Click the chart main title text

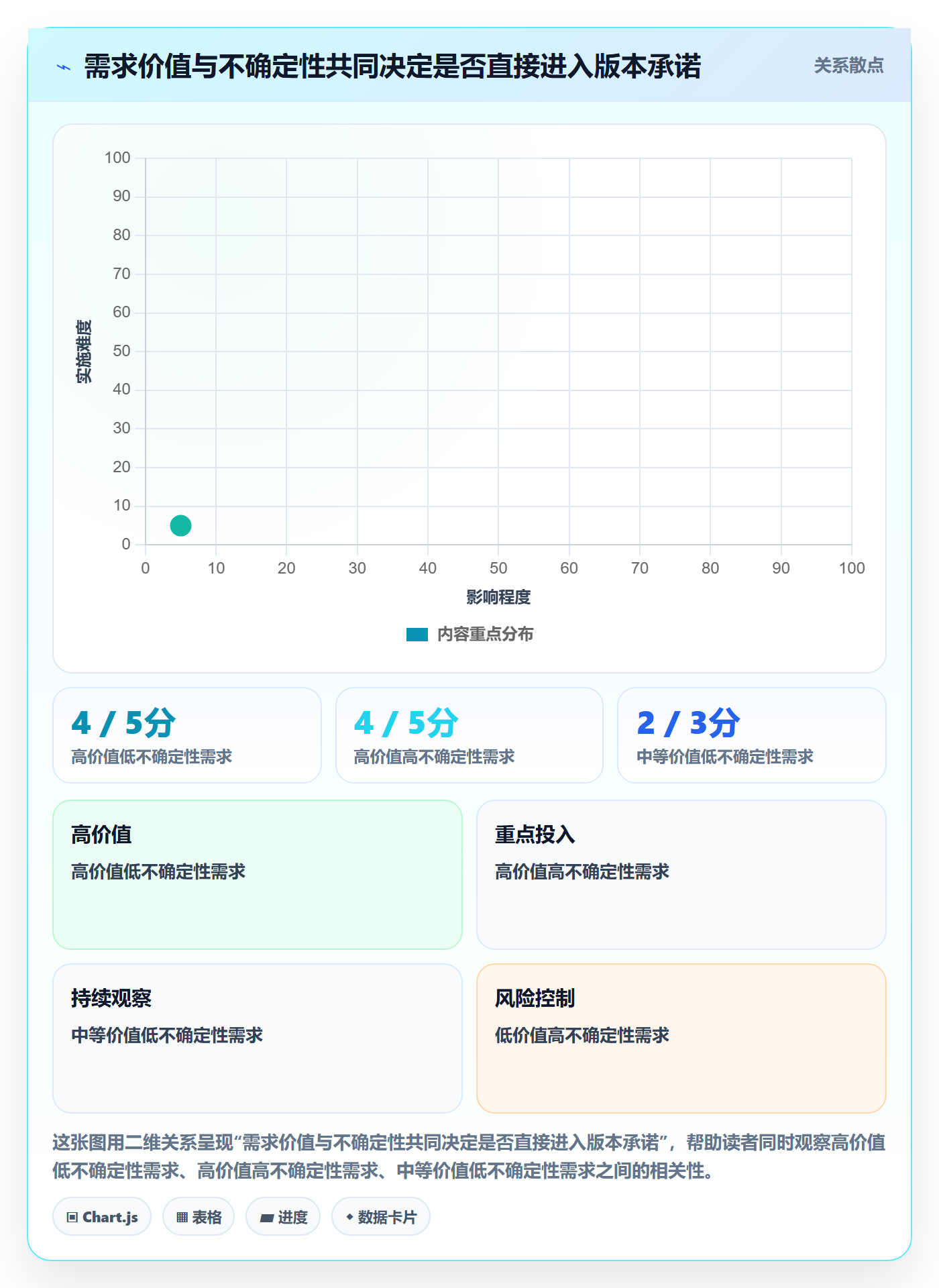(x=392, y=66)
